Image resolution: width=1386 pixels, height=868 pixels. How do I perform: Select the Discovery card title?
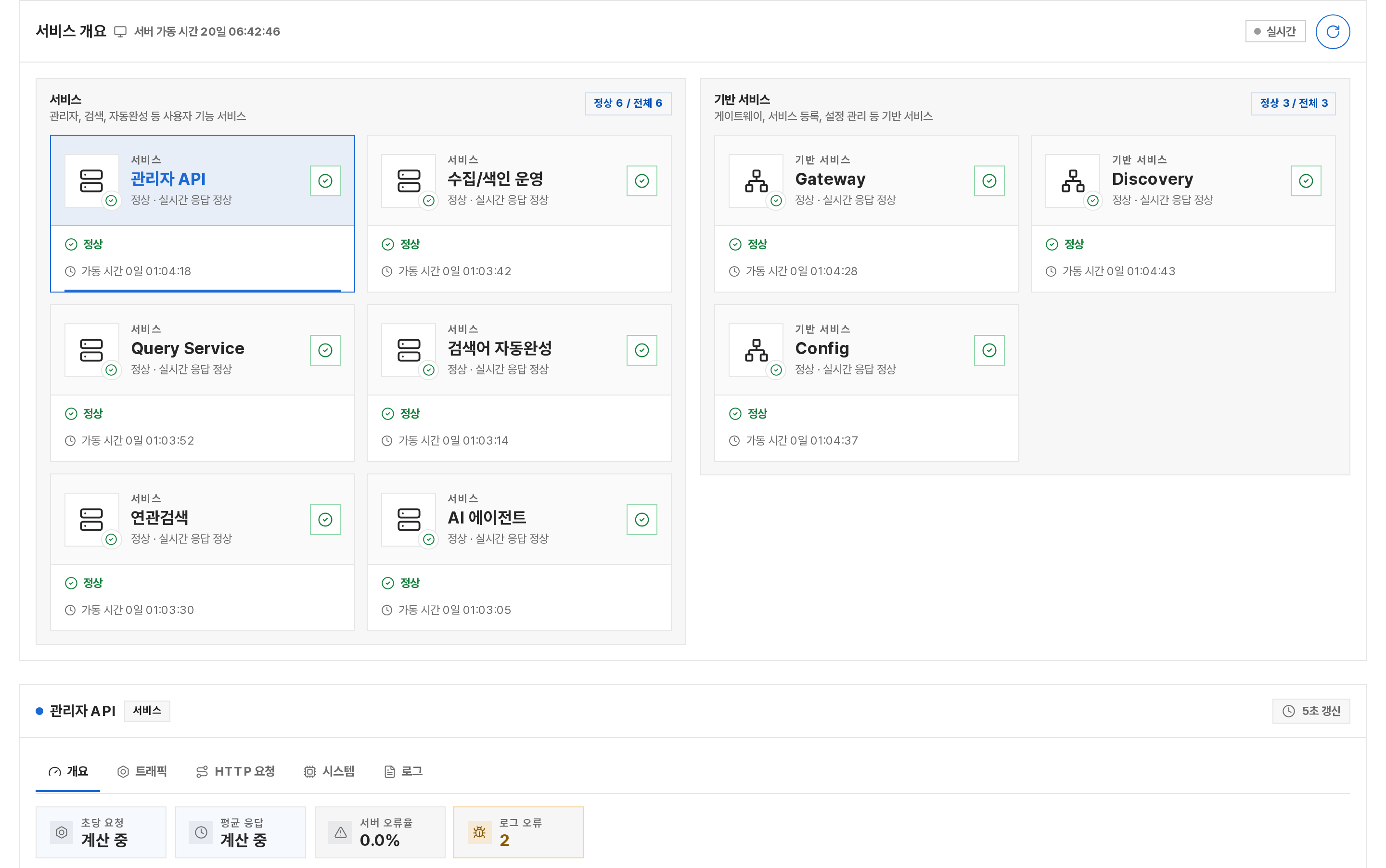pos(1152,179)
